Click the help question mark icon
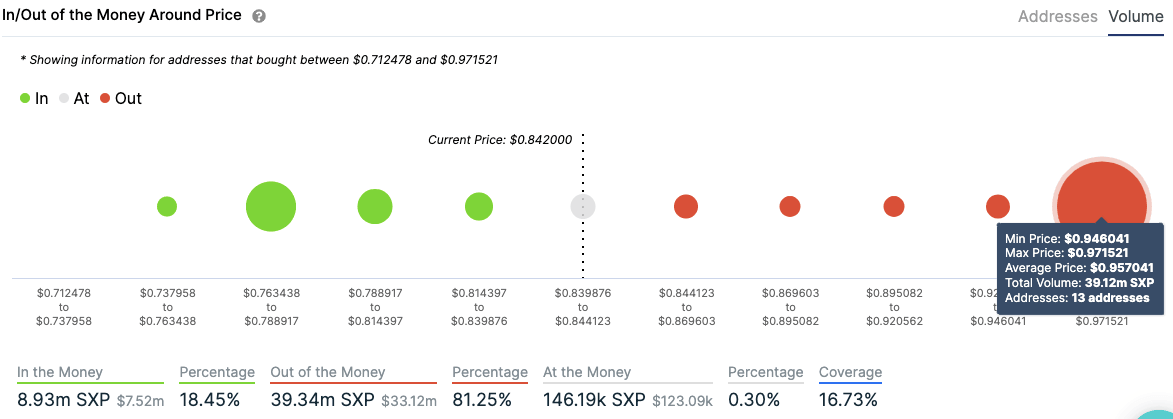1173x419 pixels. click(259, 17)
